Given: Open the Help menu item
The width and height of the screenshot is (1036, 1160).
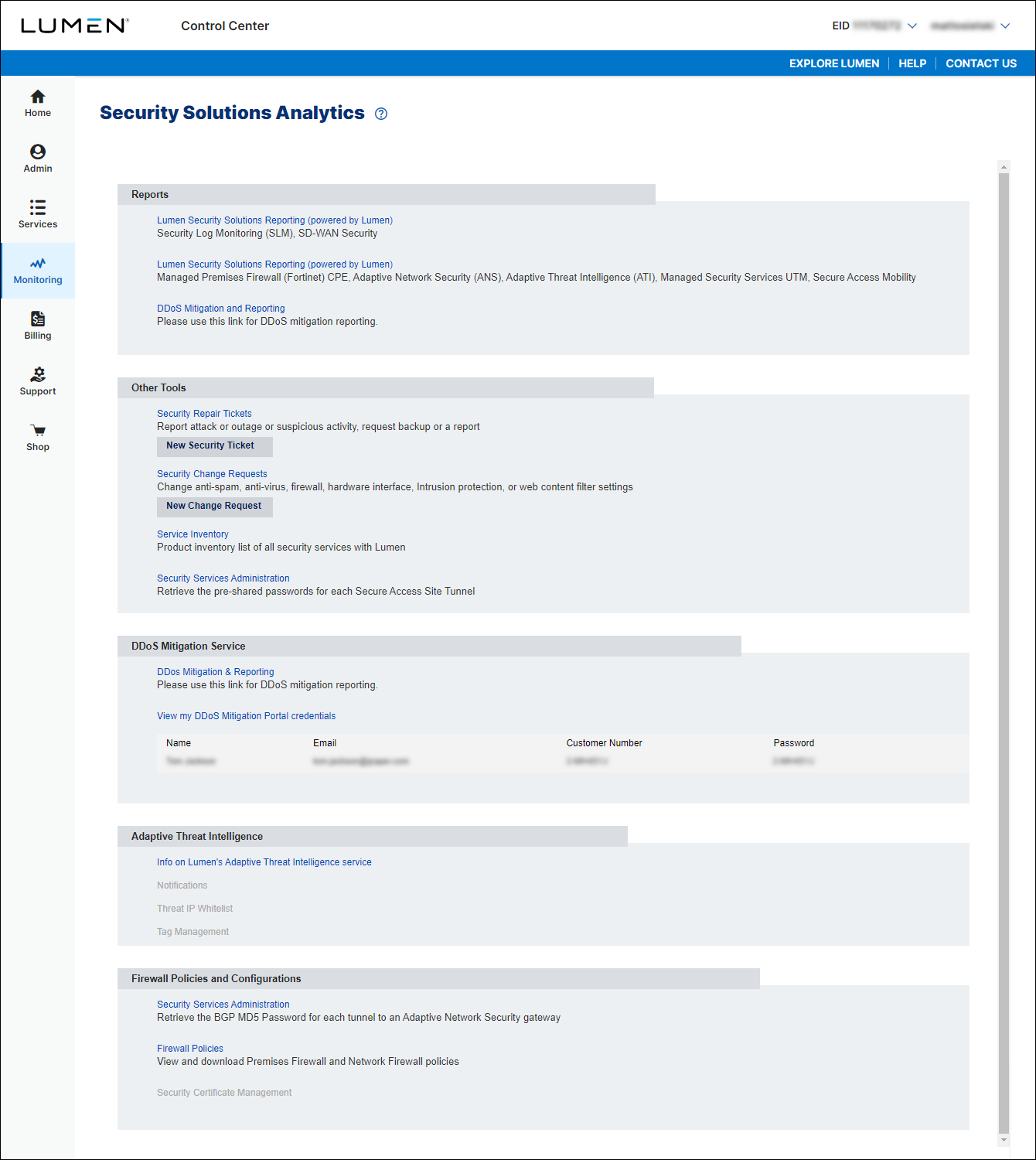Looking at the screenshot, I should coord(912,63).
